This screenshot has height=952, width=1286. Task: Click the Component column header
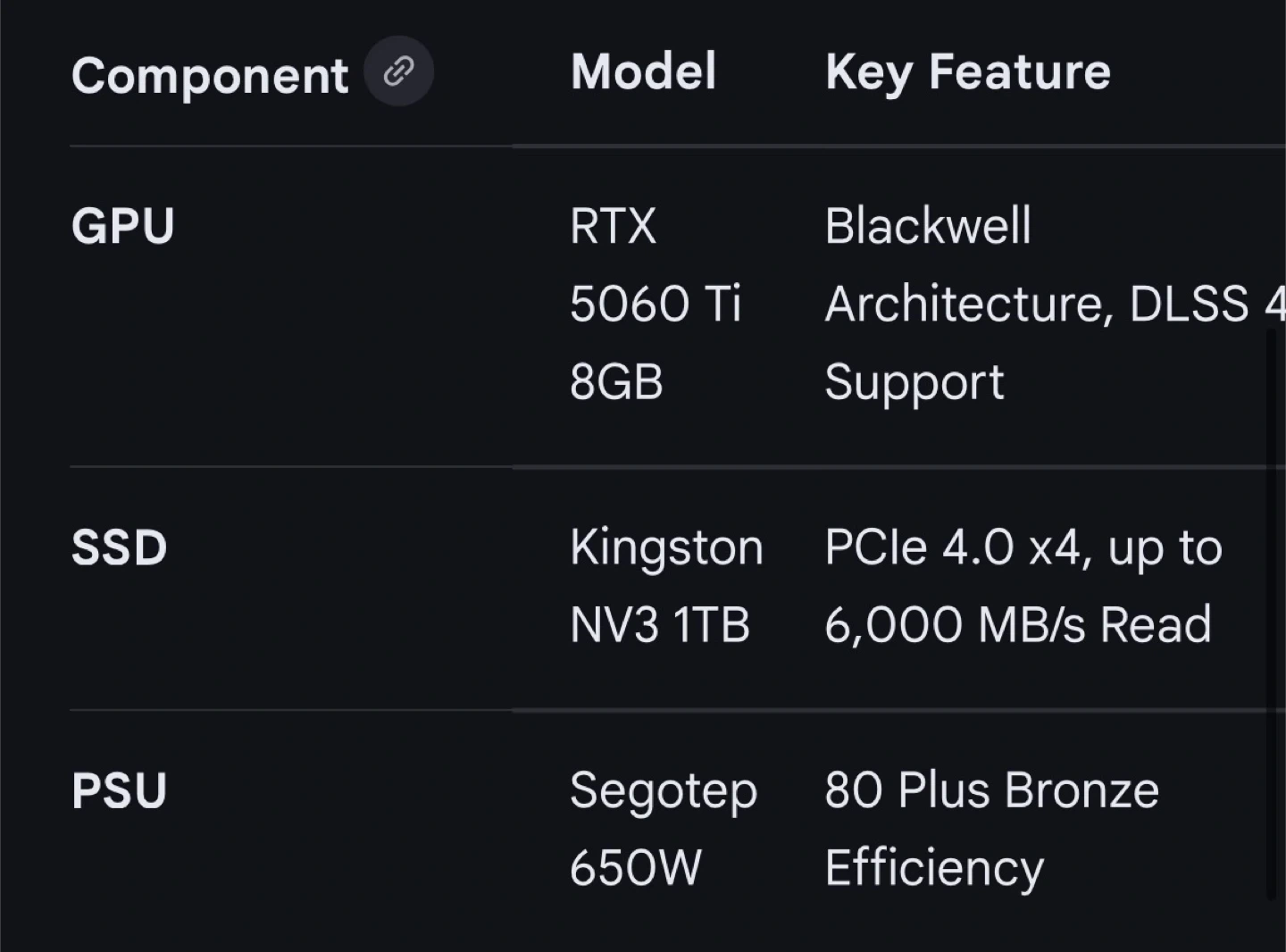pyautogui.click(x=210, y=75)
